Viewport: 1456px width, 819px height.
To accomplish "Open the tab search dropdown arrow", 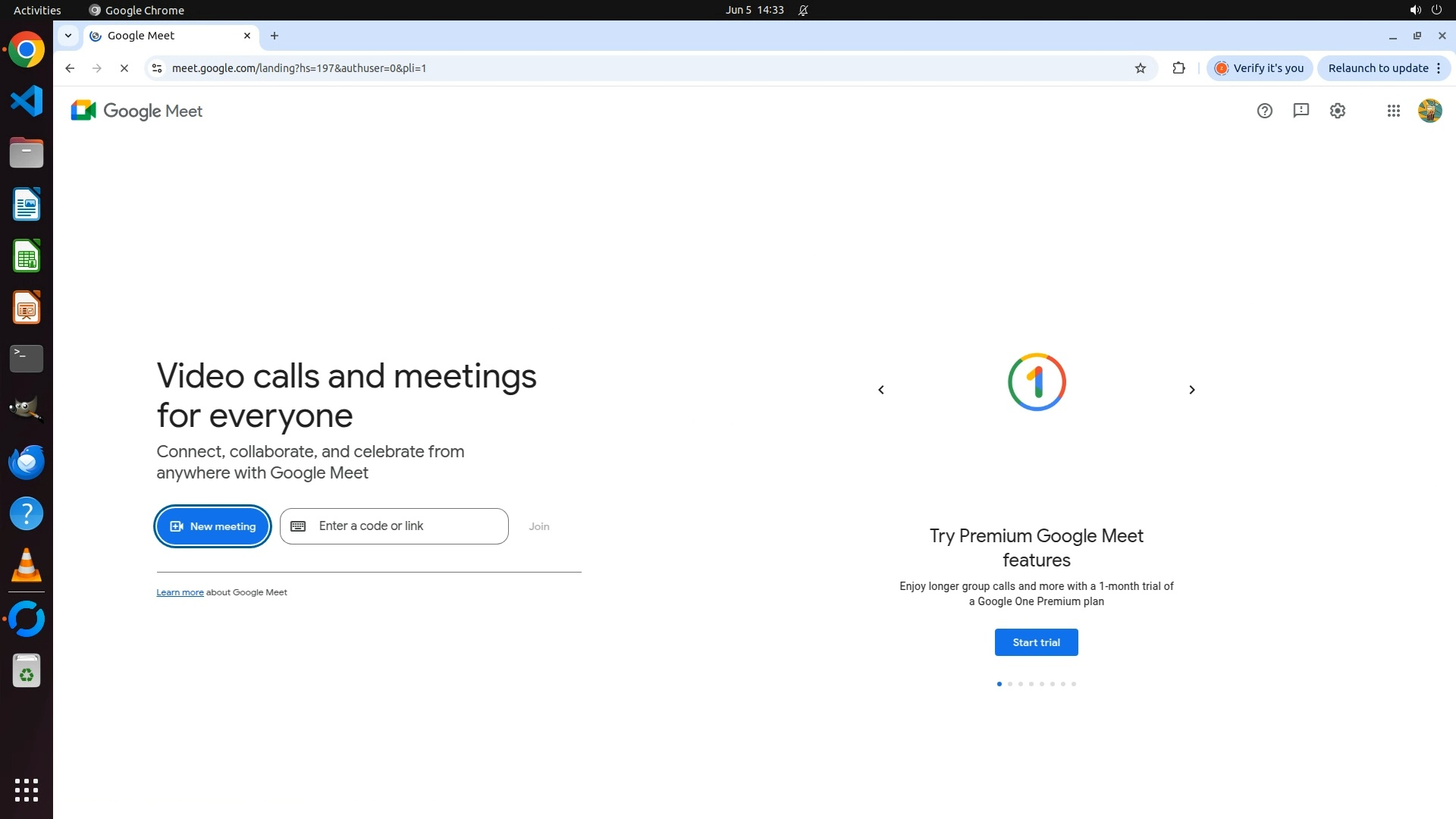I will (x=68, y=36).
